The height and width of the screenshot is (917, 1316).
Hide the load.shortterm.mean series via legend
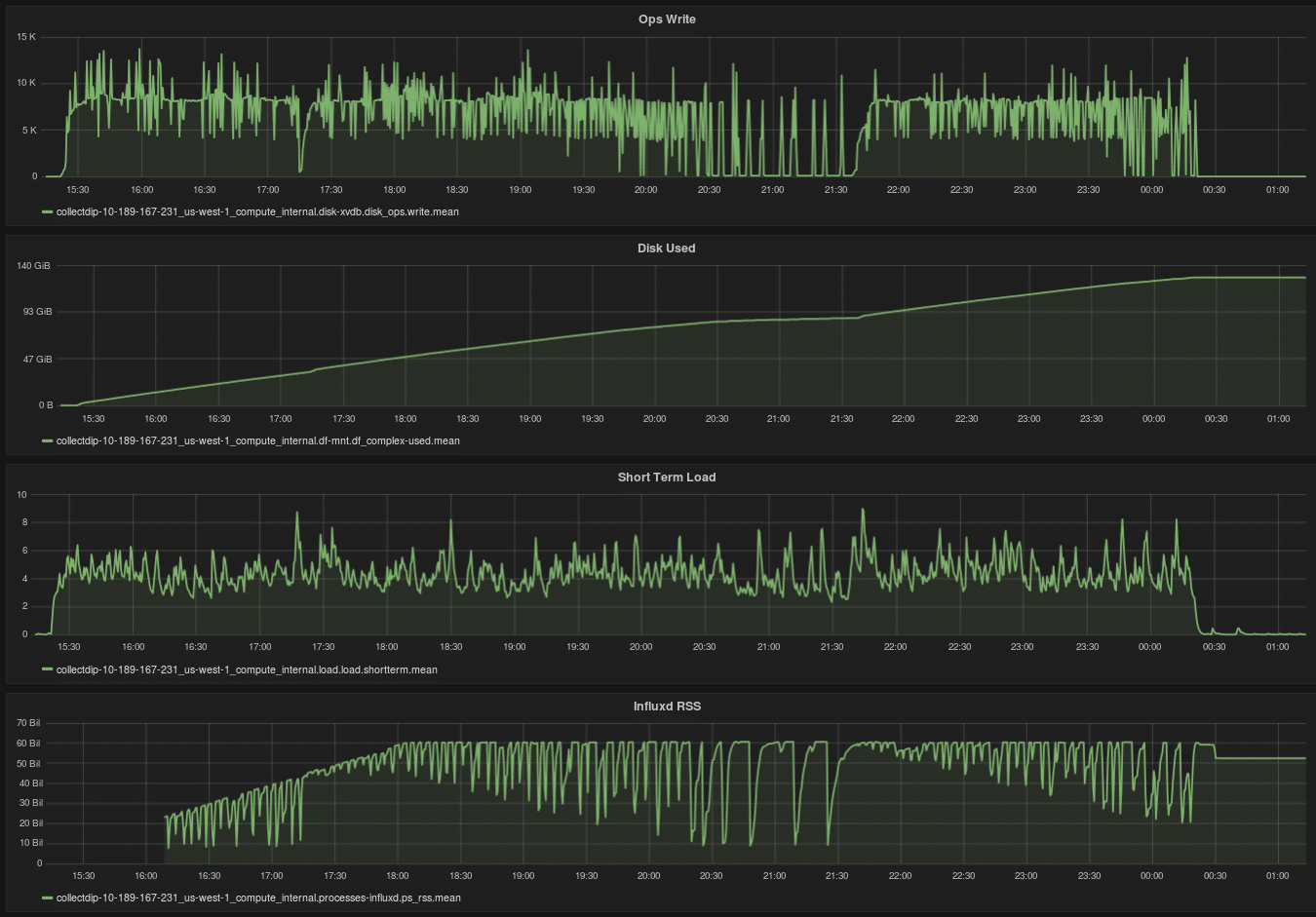[247, 669]
